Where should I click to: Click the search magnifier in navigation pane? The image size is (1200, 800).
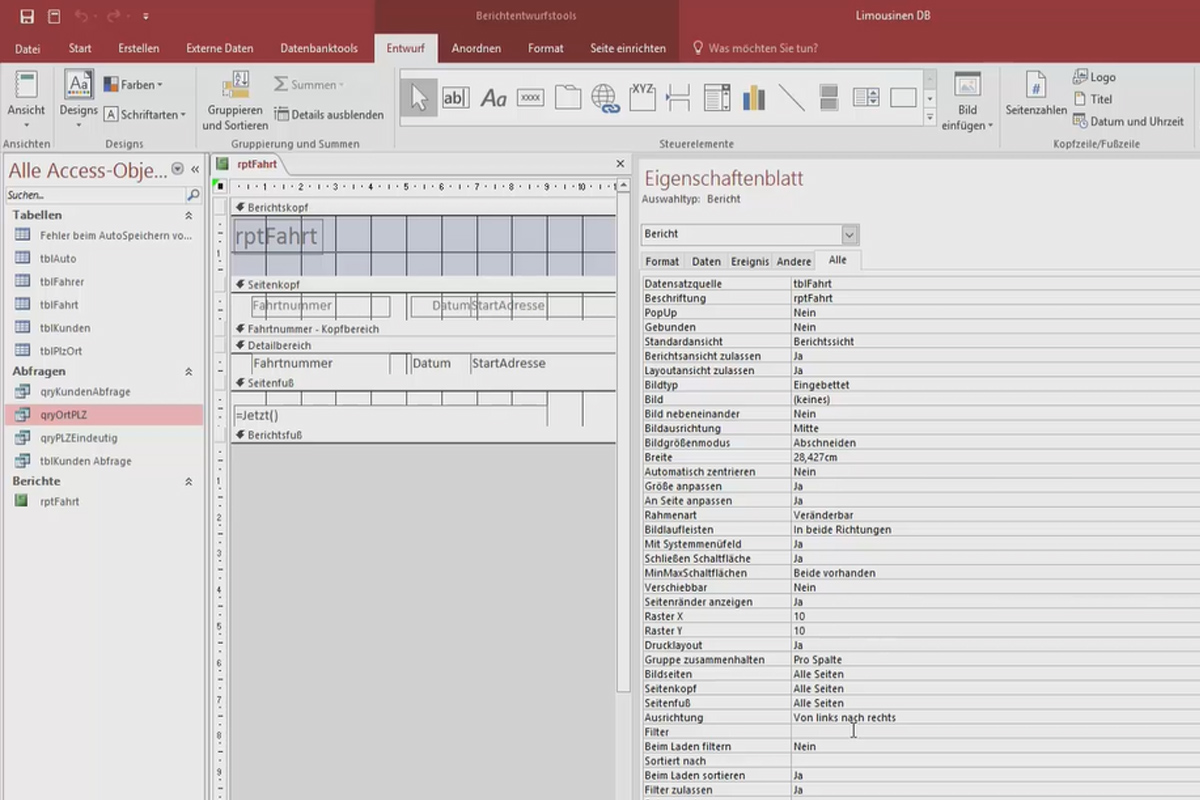pos(194,195)
